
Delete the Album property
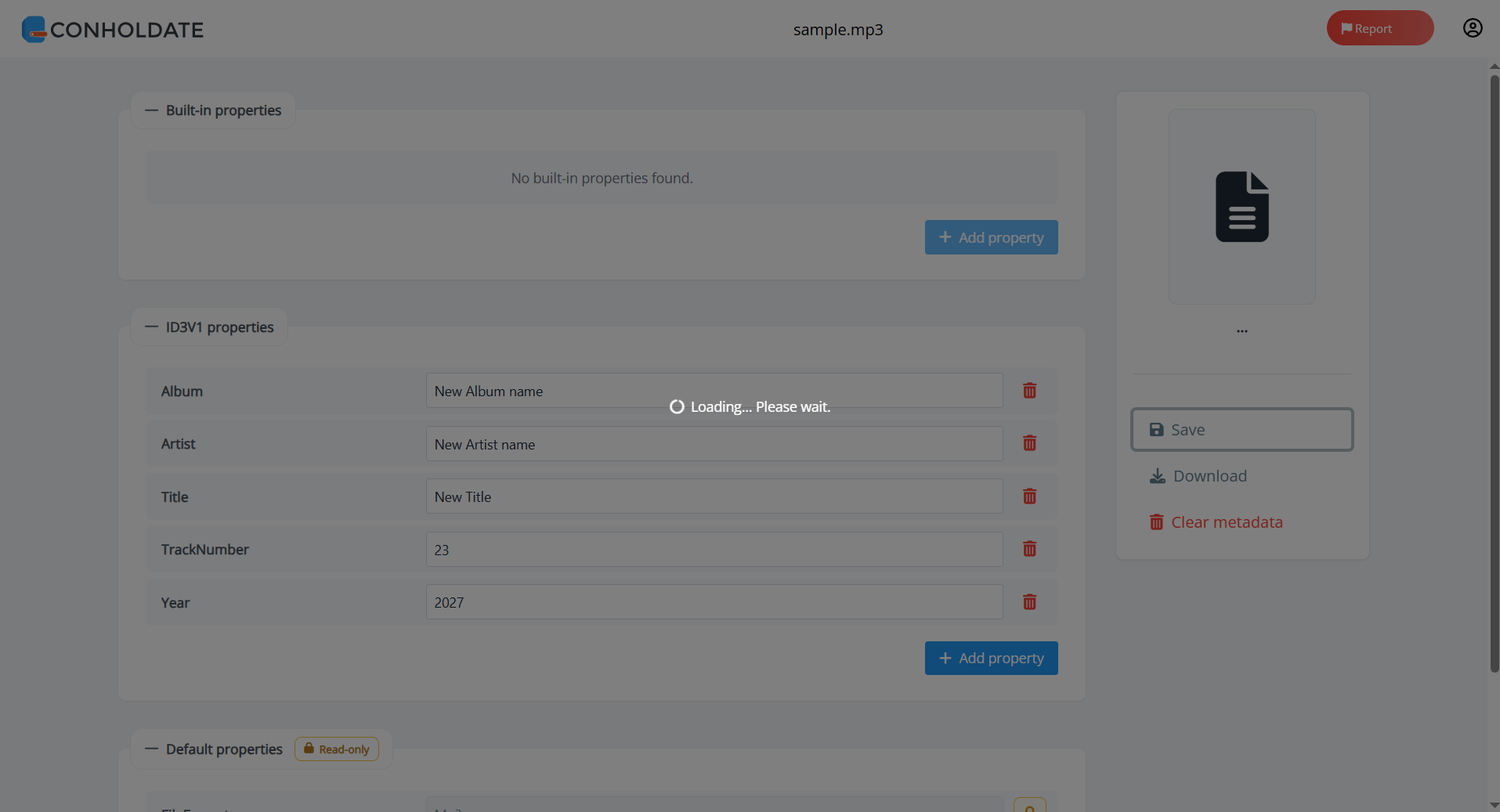point(1029,391)
